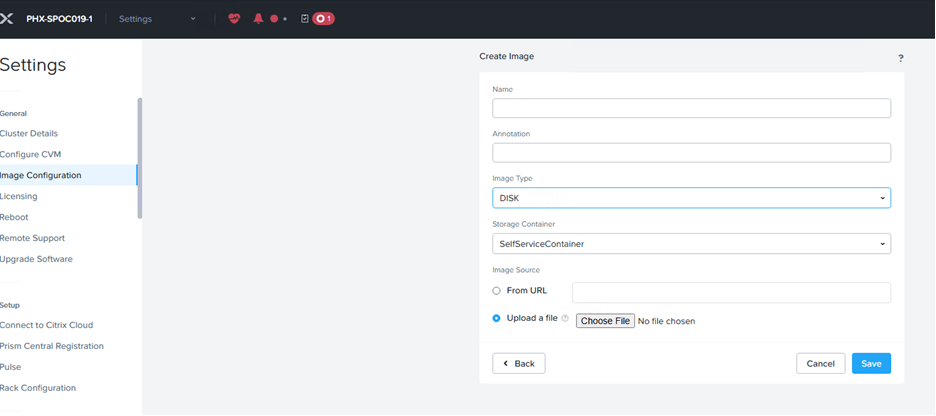Go to Prism Central Registration settings
The image size is (936, 416).
coord(52,346)
